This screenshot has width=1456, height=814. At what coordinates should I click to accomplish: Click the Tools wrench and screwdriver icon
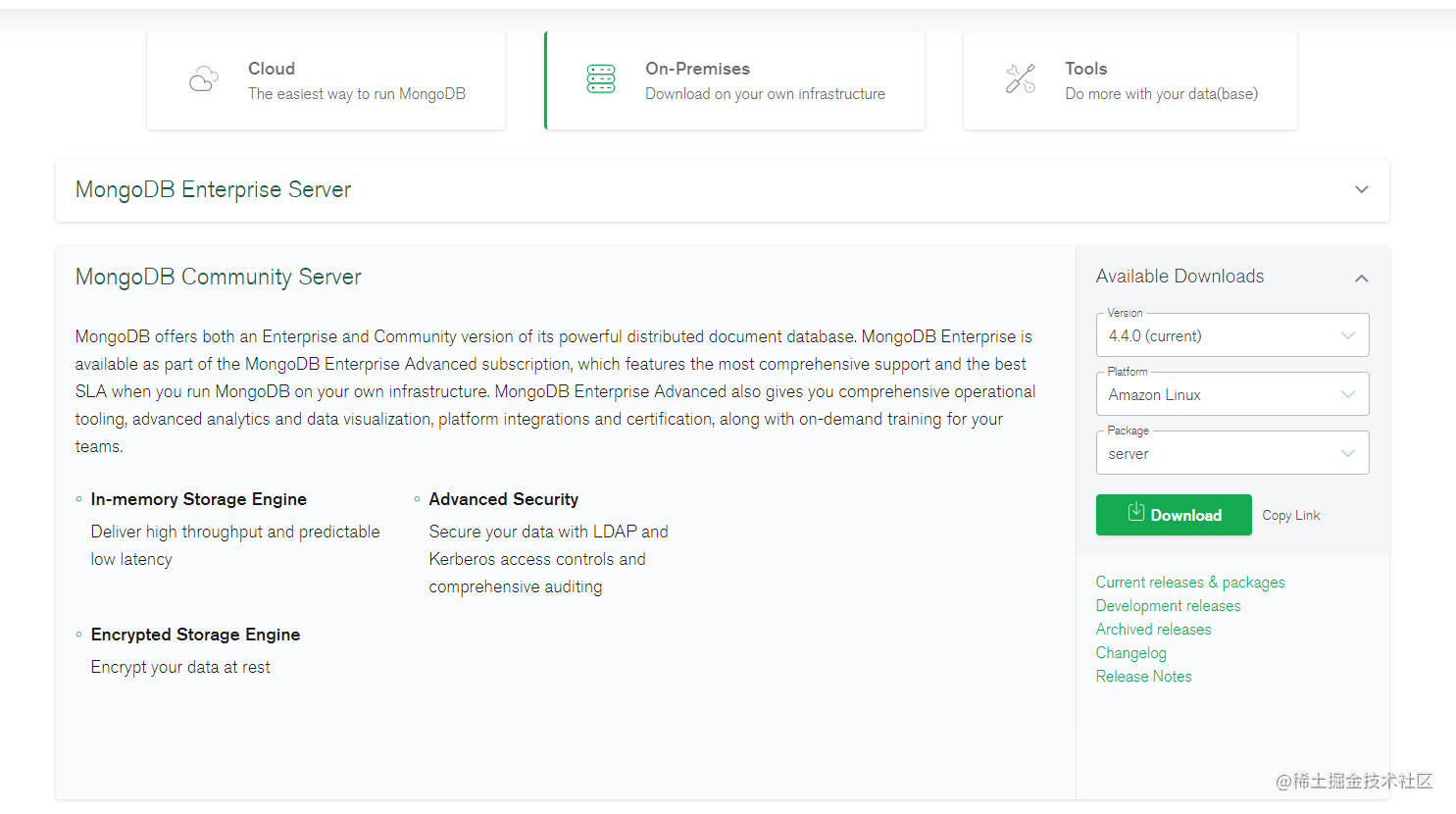click(x=1021, y=79)
